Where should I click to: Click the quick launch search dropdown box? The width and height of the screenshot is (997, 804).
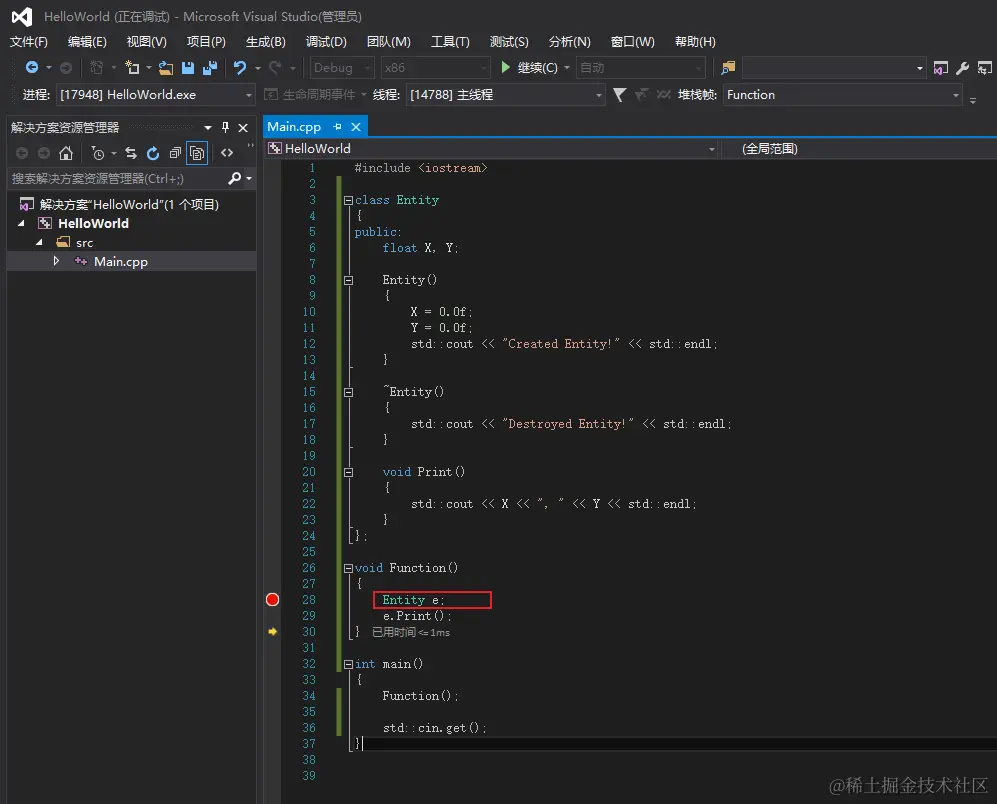tap(834, 67)
